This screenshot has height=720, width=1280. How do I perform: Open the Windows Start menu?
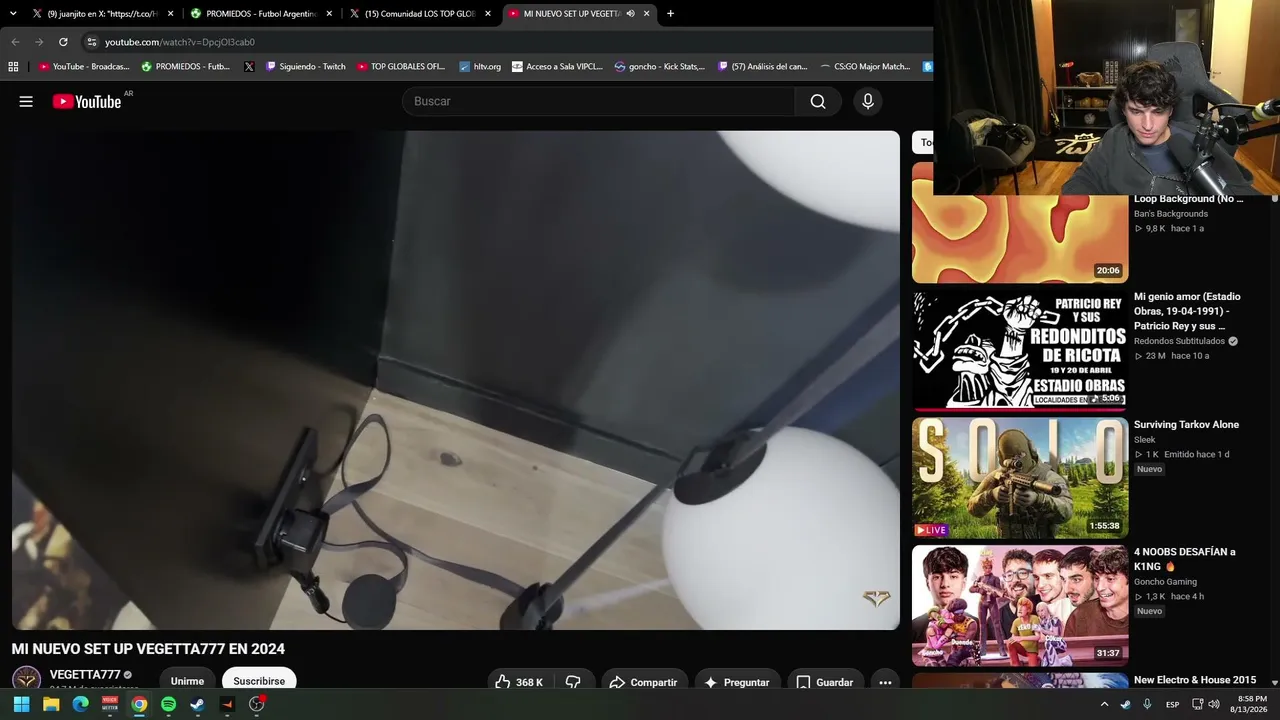pos(21,704)
